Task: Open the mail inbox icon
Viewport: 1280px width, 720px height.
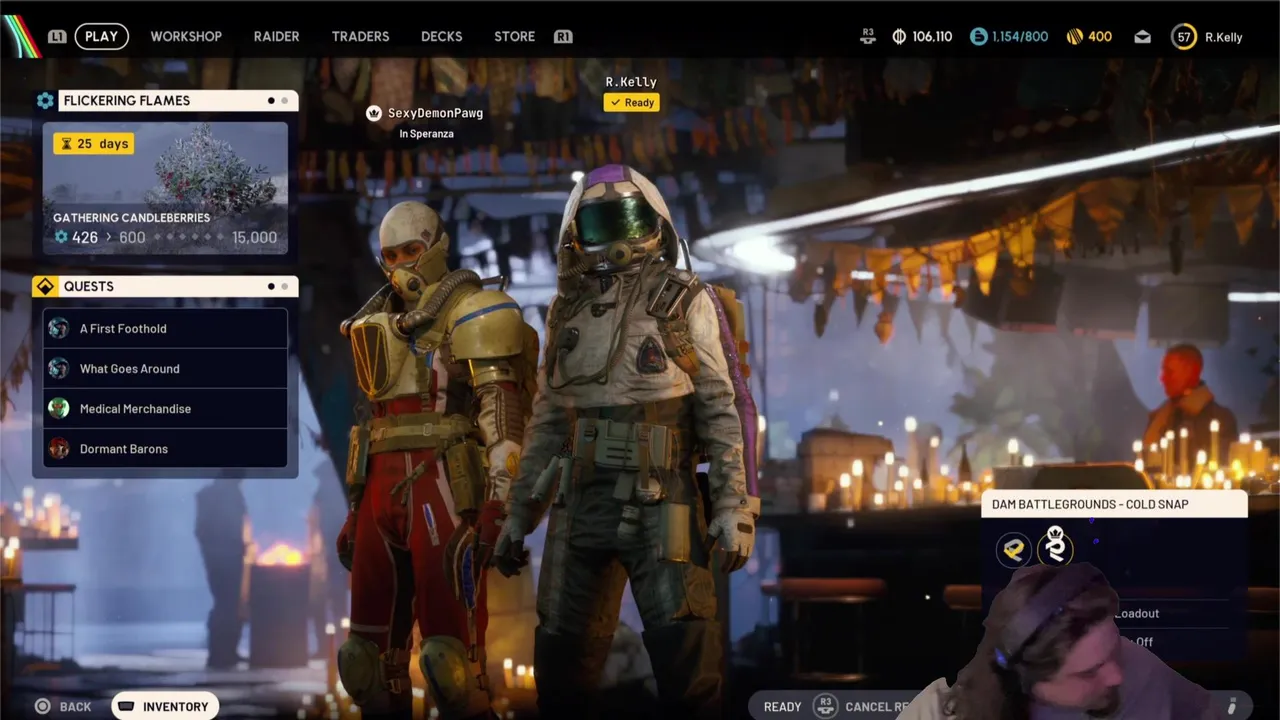Action: [x=1142, y=37]
